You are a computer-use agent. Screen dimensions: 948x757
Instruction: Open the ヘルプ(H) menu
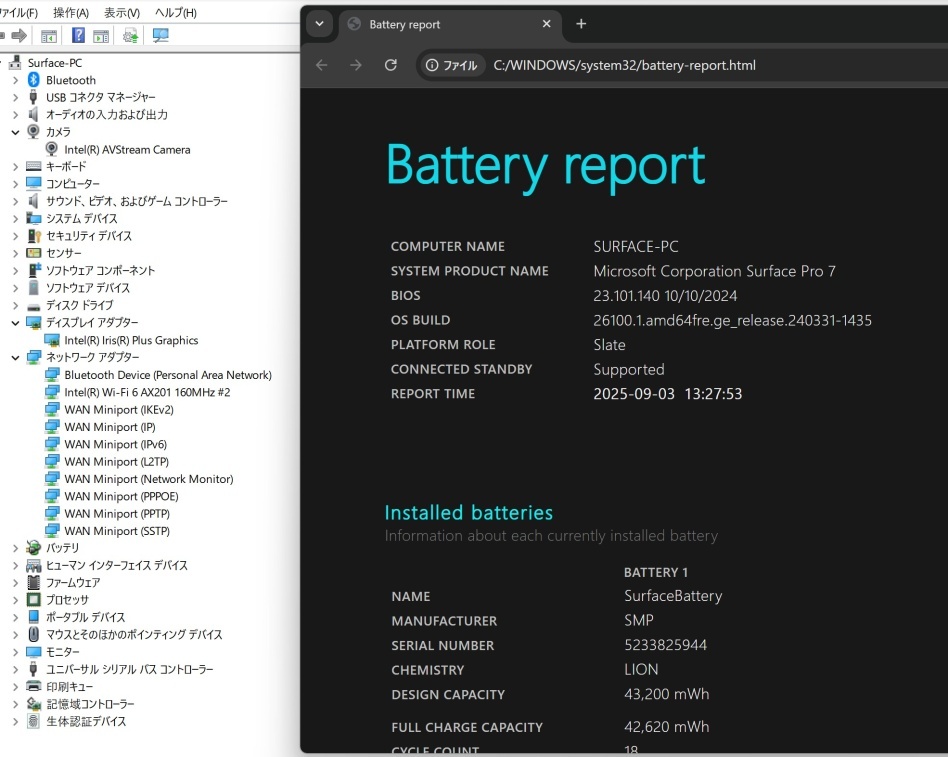click(x=175, y=13)
